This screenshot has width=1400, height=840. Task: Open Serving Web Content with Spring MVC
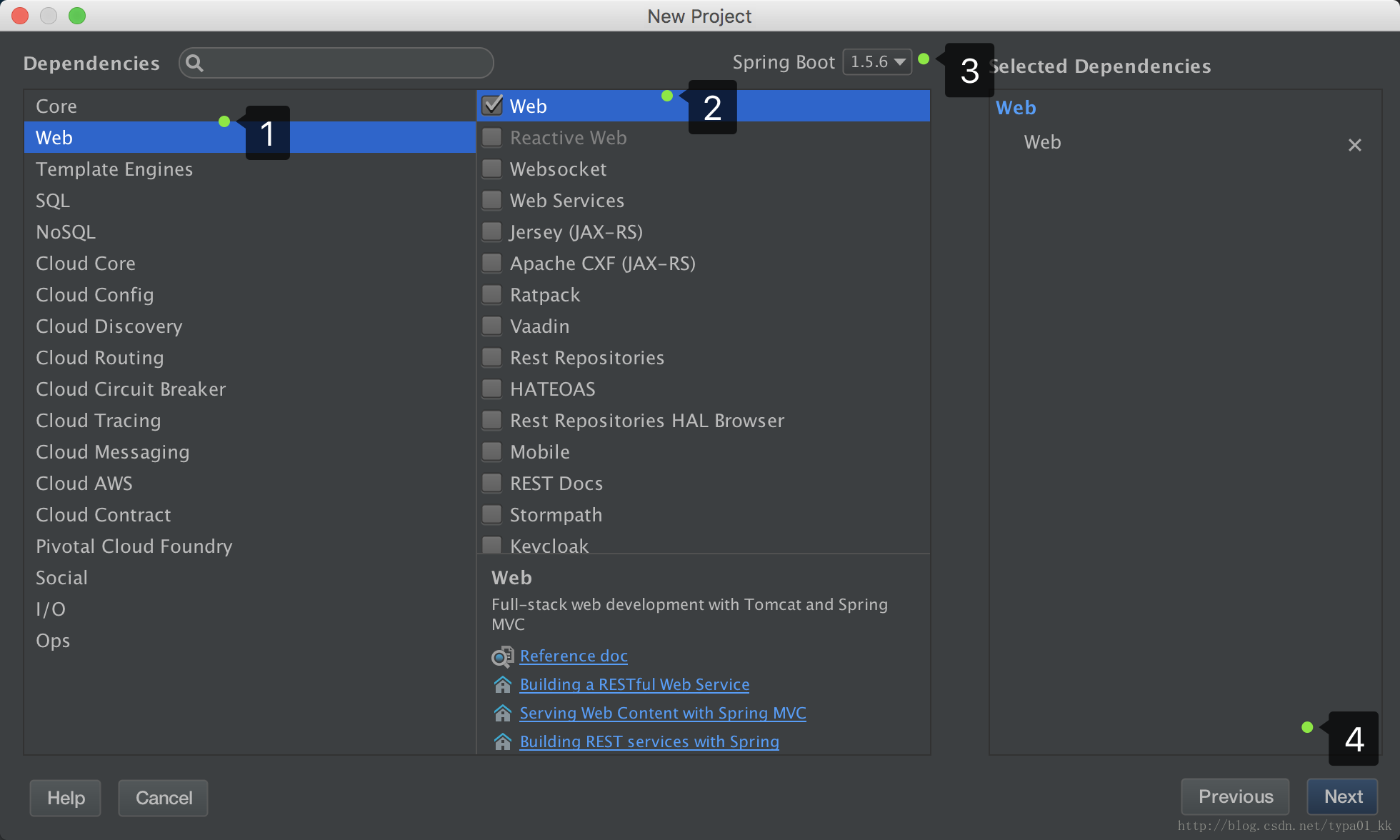coord(662,713)
